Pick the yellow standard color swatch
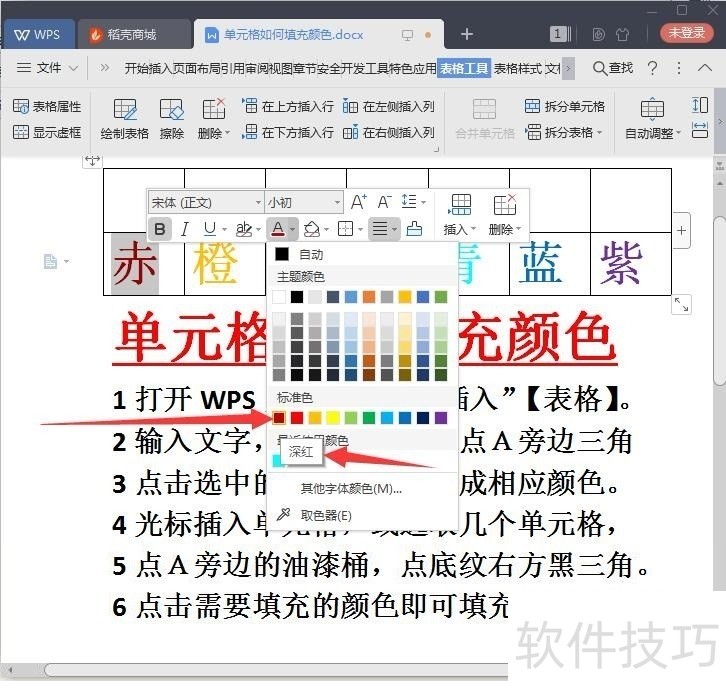Screen dimensions: 726x699 click(333, 418)
